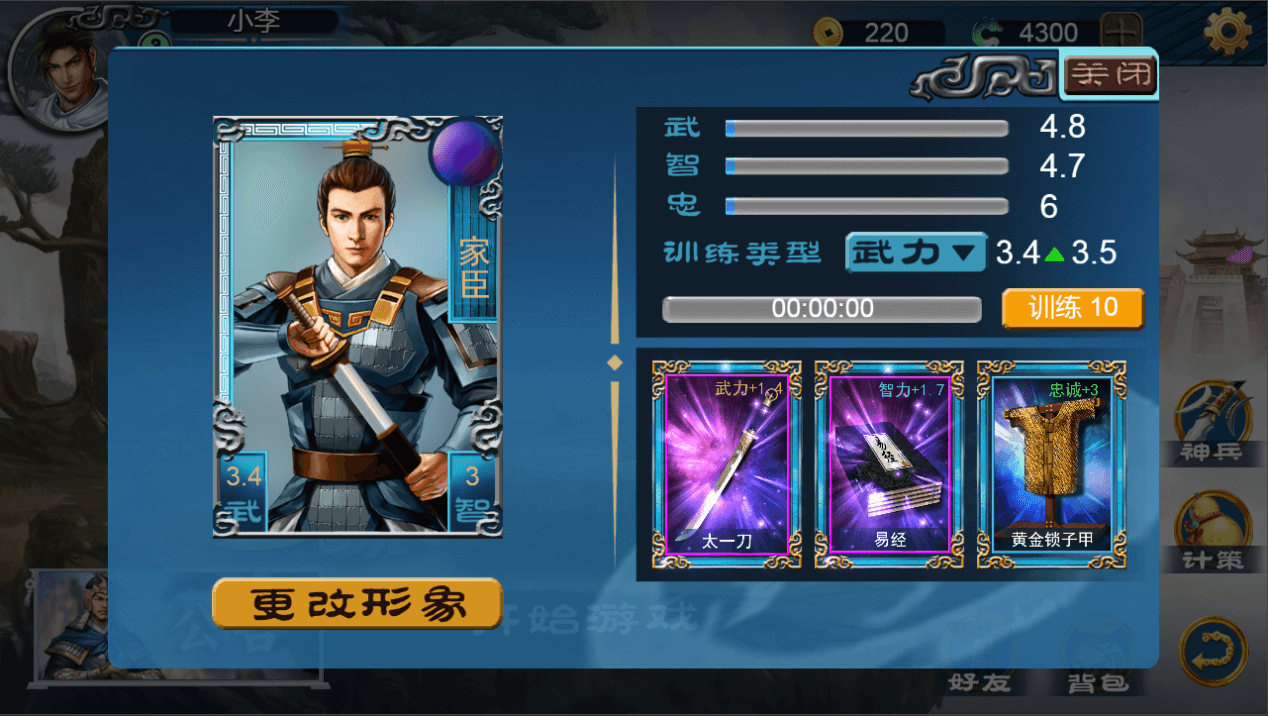Click the plus icon beside 4300 currency
The image size is (1268, 716).
1121,32
